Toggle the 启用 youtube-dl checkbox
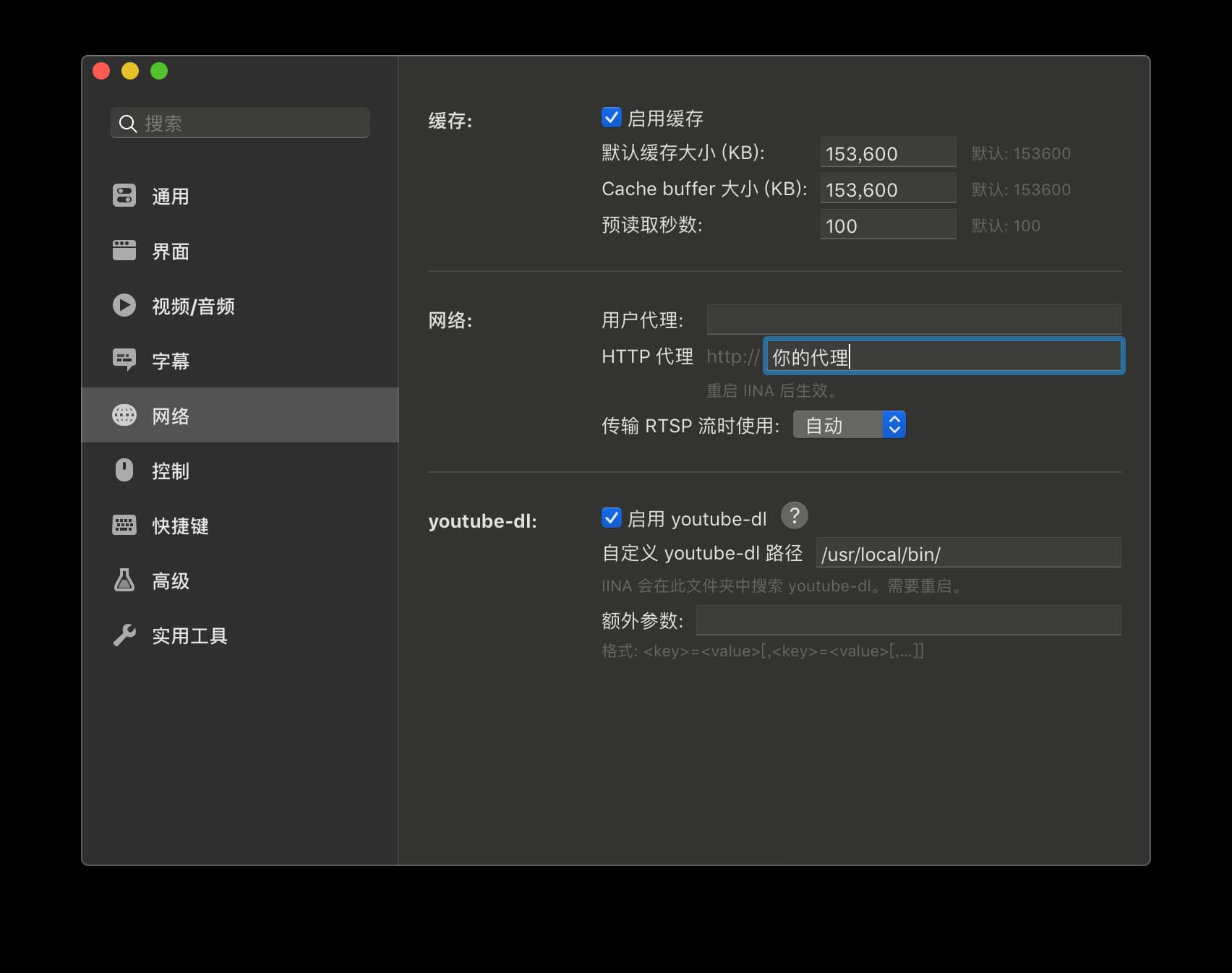The width and height of the screenshot is (1232, 973). click(612, 518)
